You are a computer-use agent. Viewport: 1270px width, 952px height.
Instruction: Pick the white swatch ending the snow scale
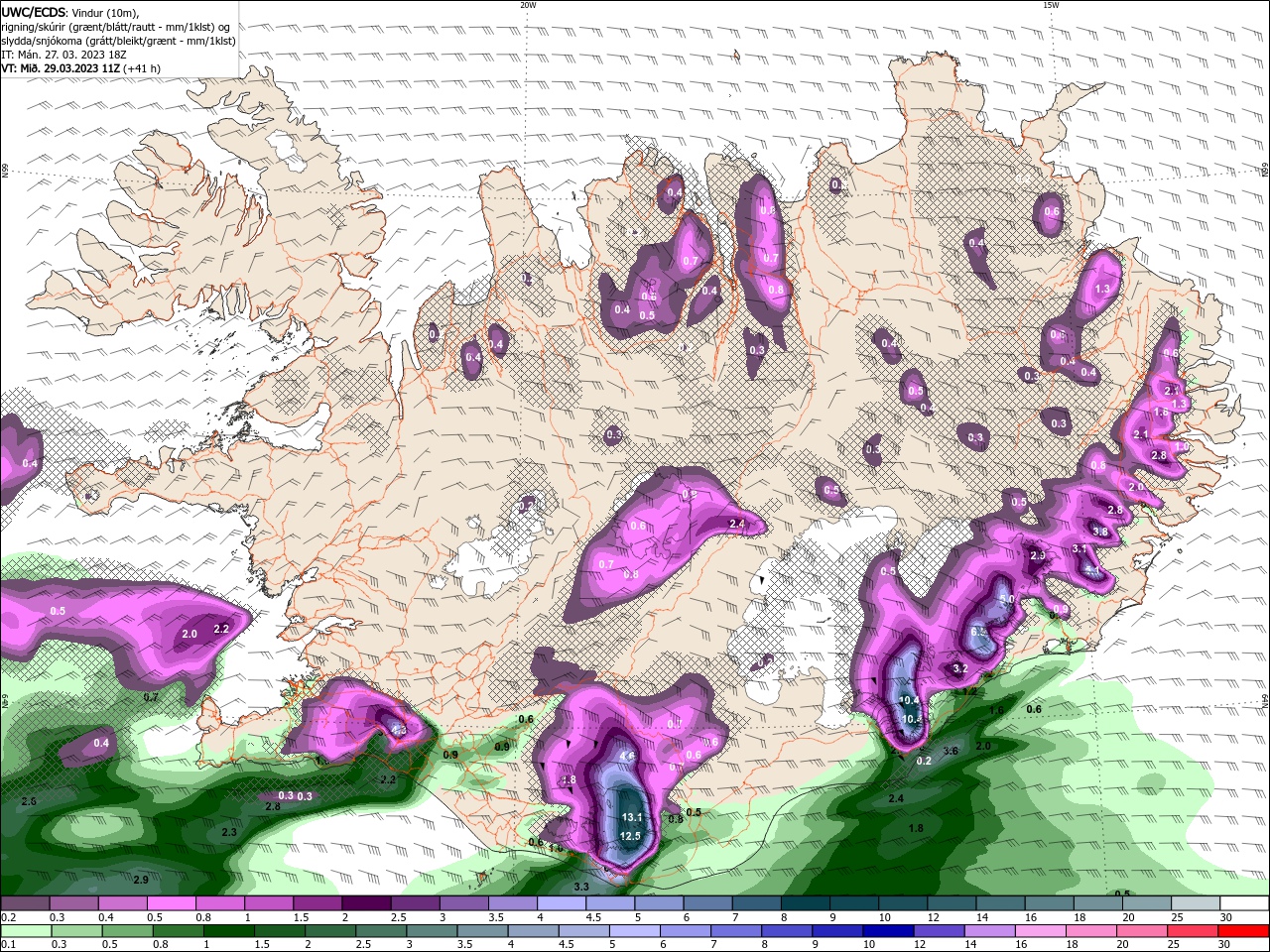click(x=1244, y=903)
